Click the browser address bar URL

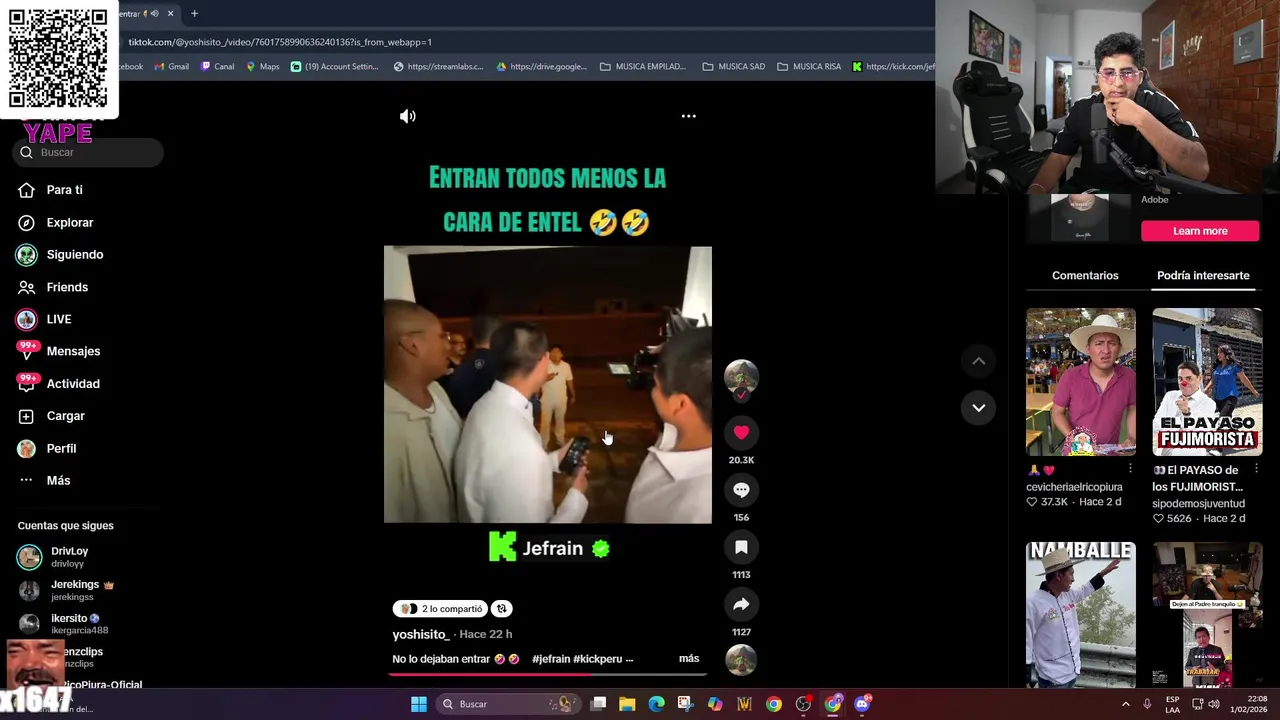pyautogui.click(x=280, y=42)
